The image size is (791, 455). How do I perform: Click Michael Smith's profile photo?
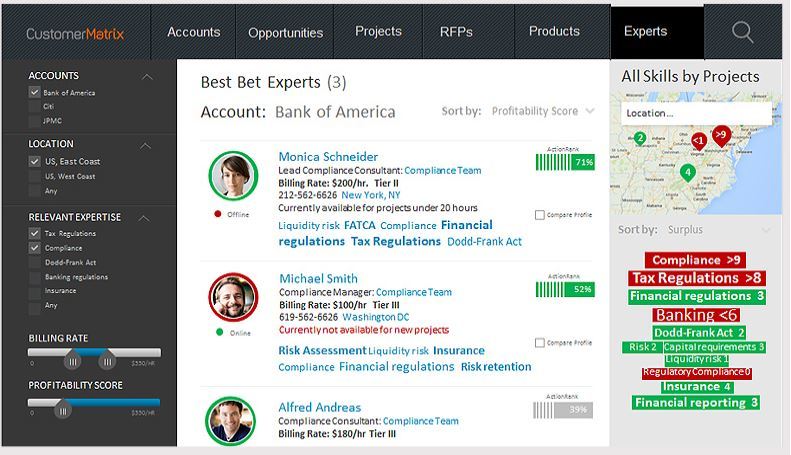click(233, 297)
